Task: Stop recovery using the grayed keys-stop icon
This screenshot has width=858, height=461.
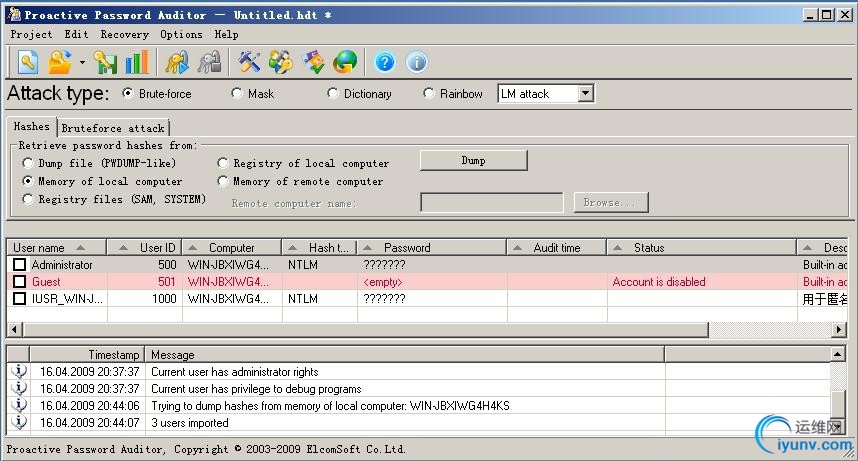Action: tap(210, 62)
